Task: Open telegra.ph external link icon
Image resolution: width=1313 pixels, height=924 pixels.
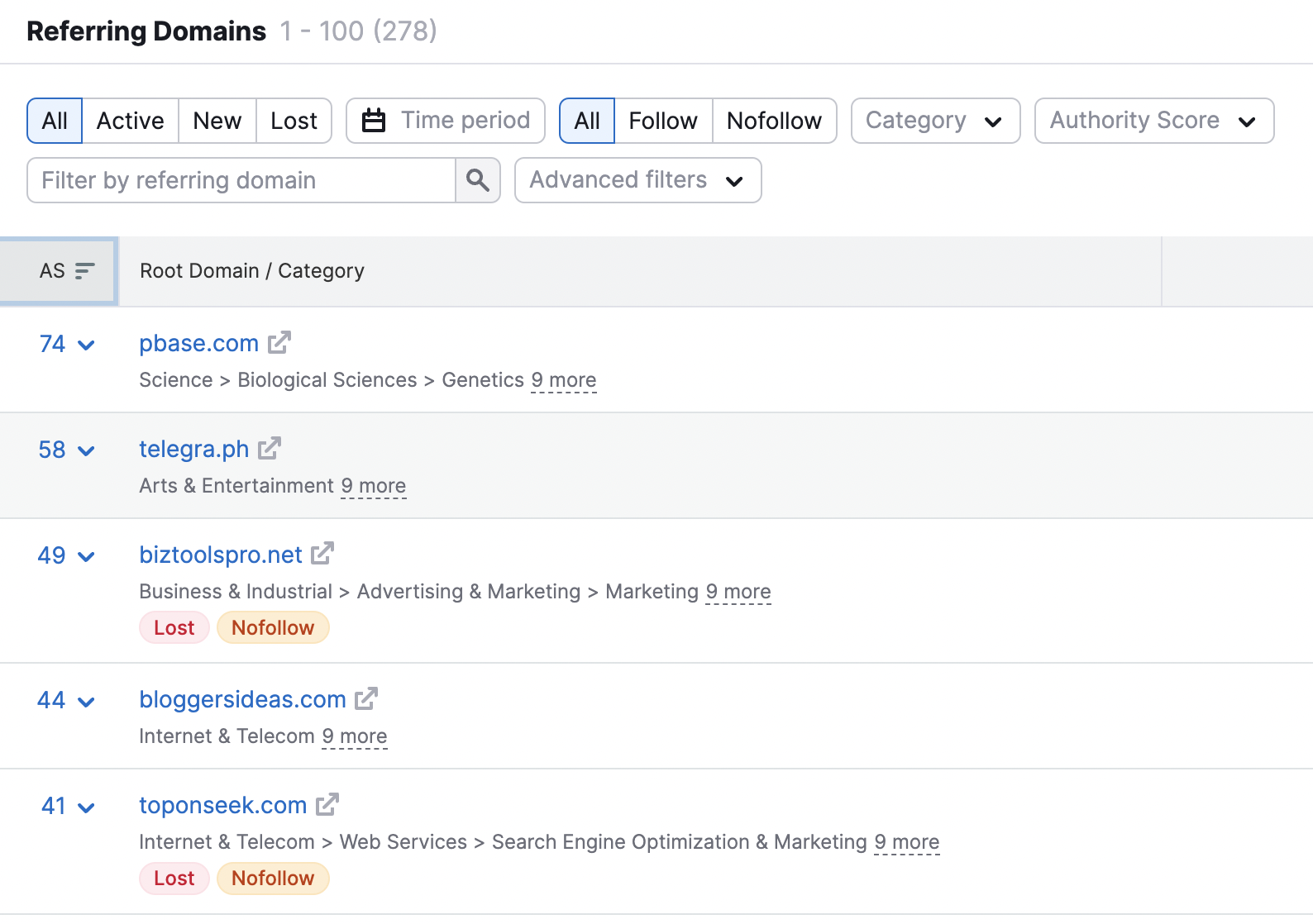Action: click(270, 448)
